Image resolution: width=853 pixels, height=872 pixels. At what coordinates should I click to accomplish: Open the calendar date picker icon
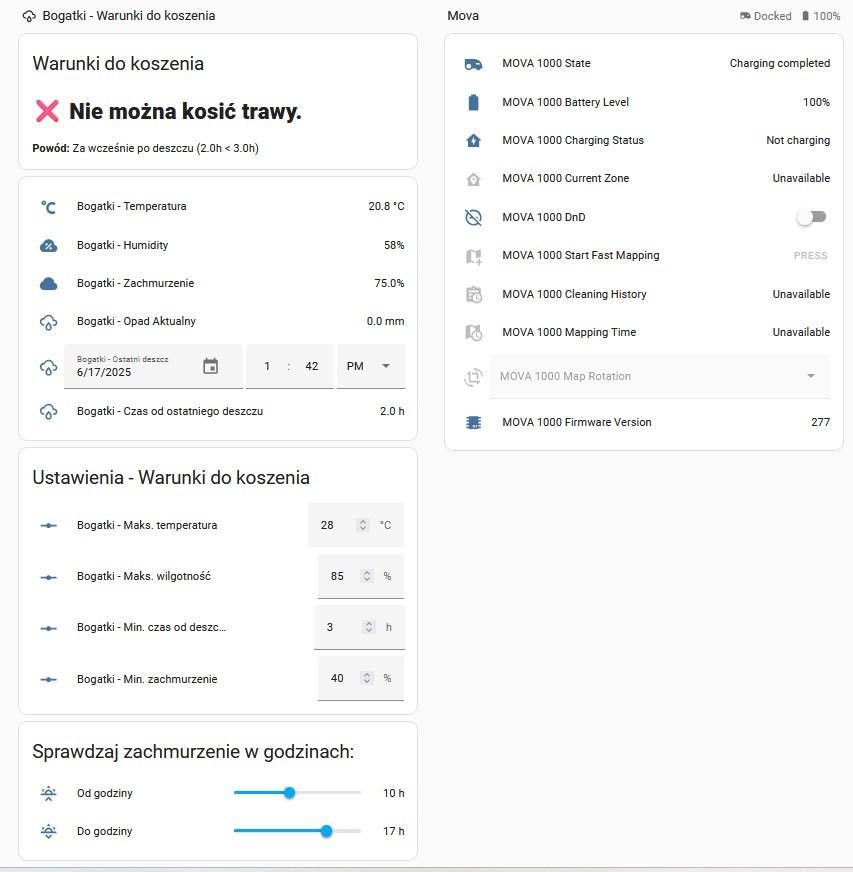(x=211, y=366)
